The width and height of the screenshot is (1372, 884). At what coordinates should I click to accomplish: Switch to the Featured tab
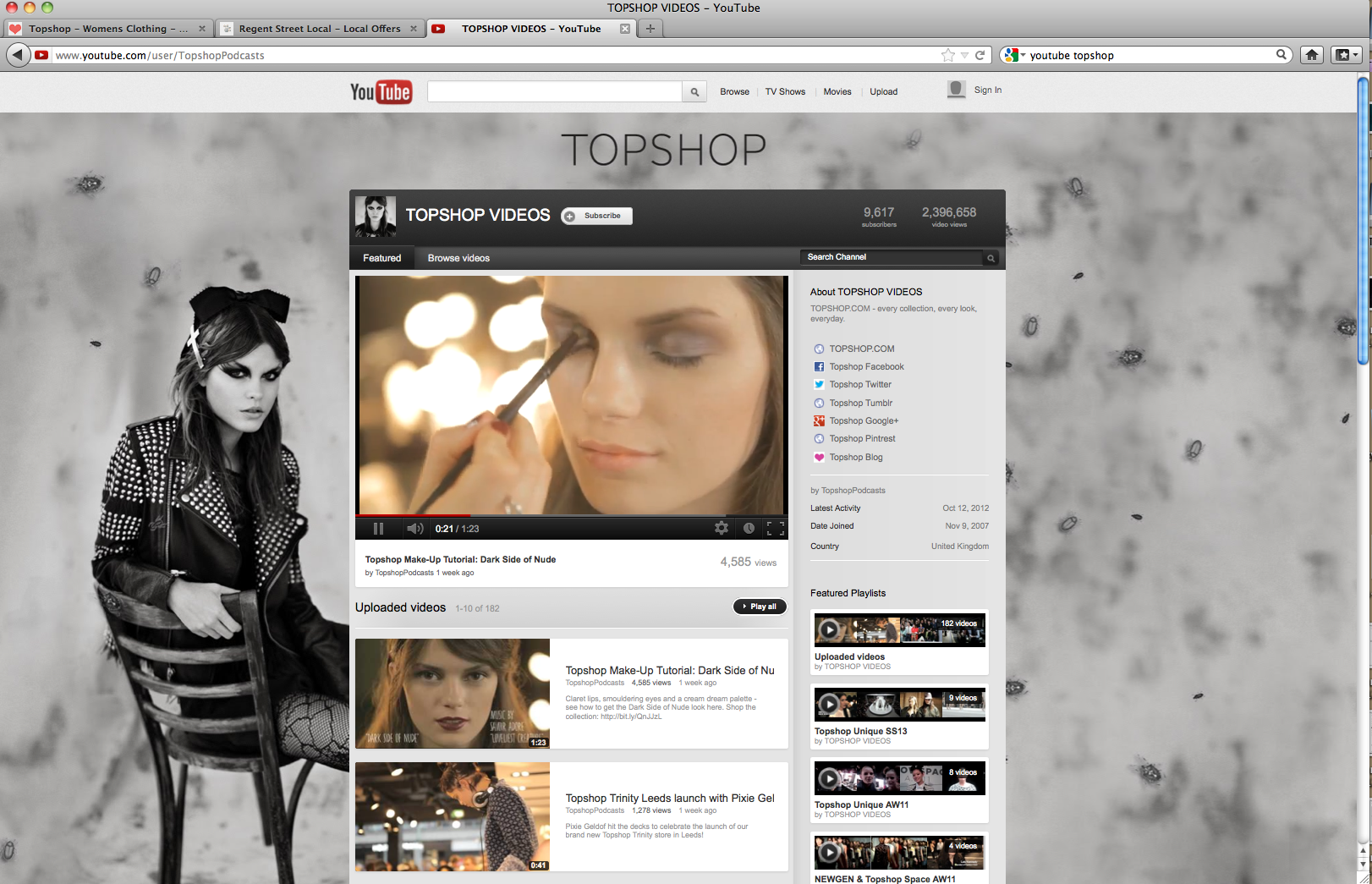[x=382, y=258]
